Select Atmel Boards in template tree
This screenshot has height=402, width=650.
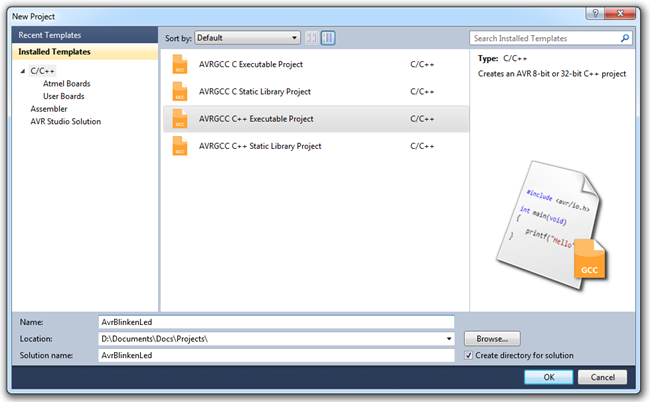coord(66,84)
